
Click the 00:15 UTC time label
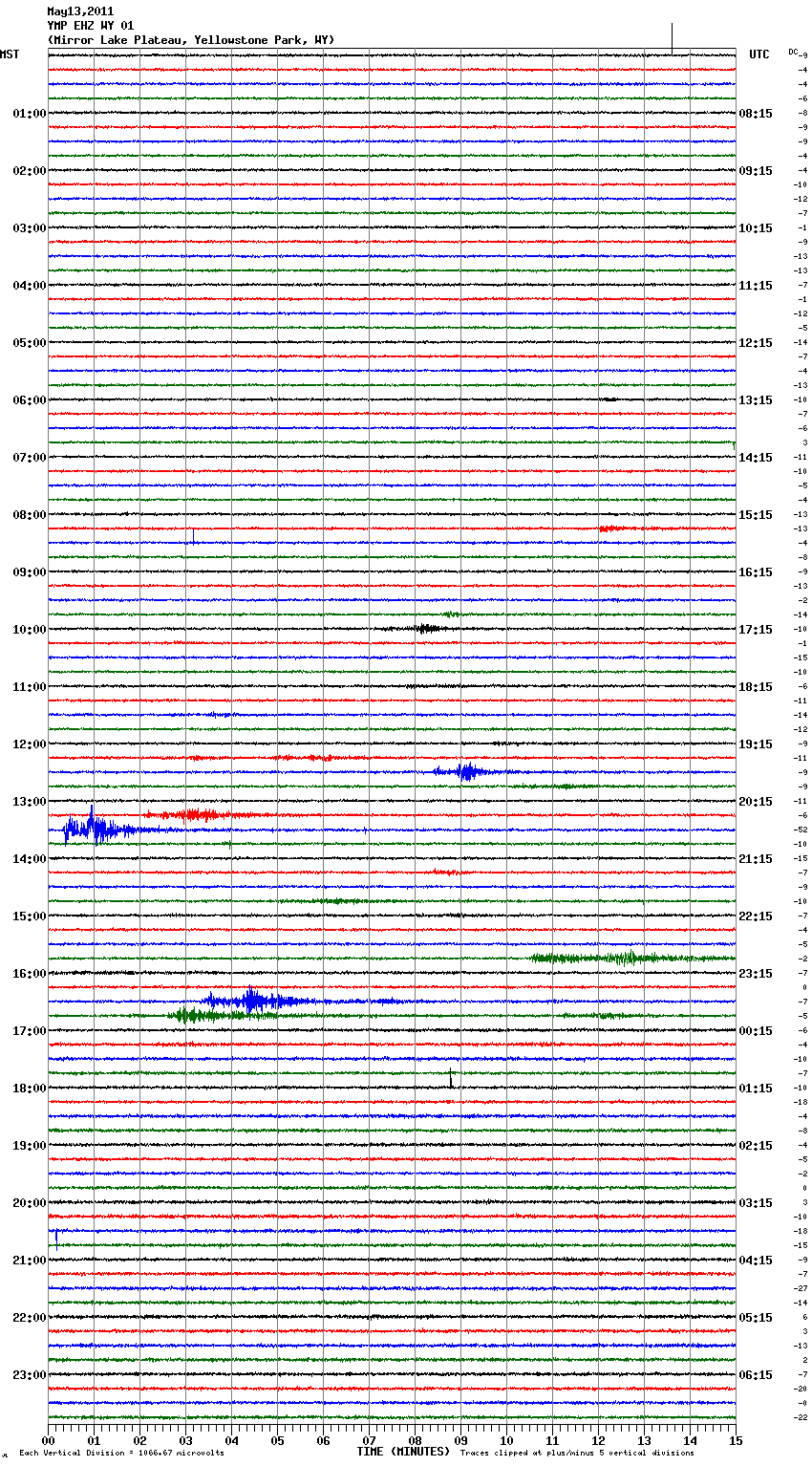pos(756,1031)
